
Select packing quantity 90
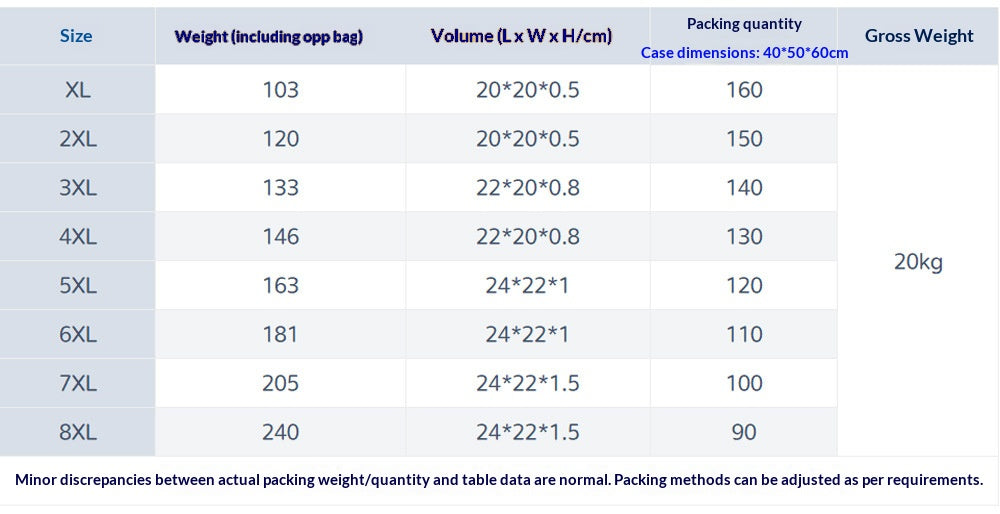tap(744, 432)
